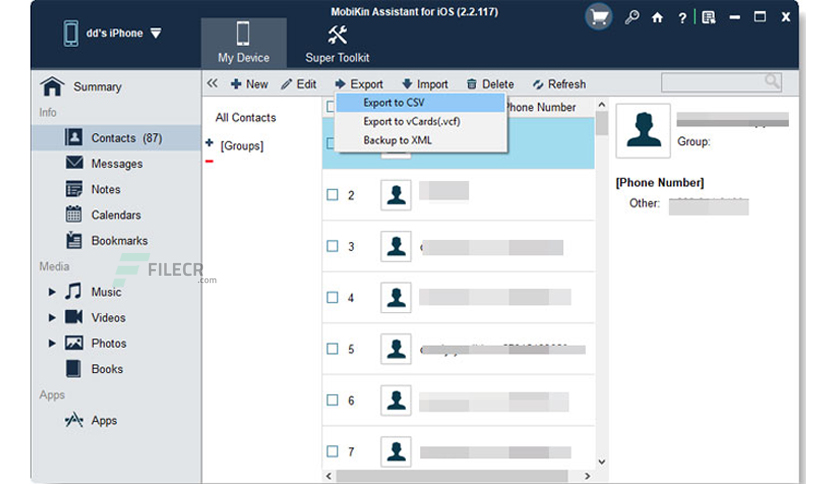Select contact row number 3

coord(459,246)
